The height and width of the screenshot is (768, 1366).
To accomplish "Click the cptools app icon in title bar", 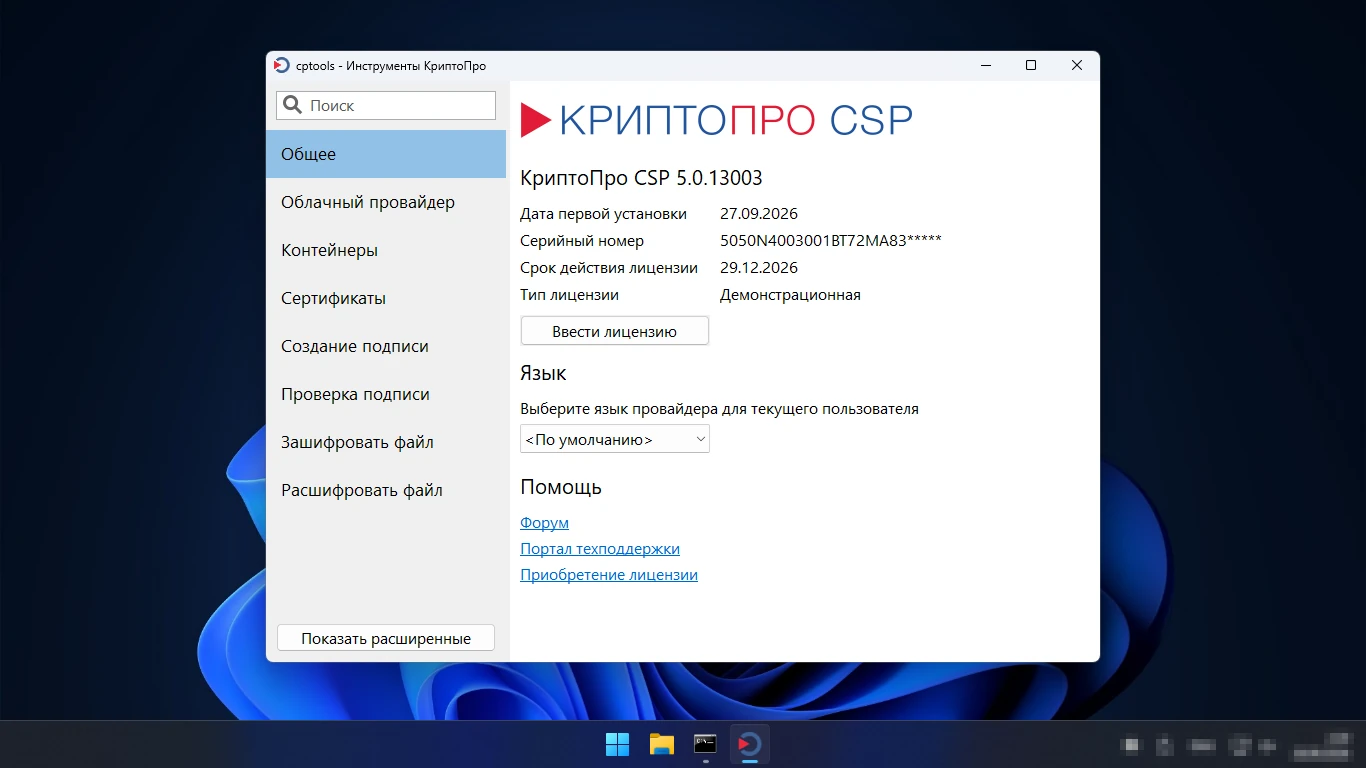I will coord(281,66).
